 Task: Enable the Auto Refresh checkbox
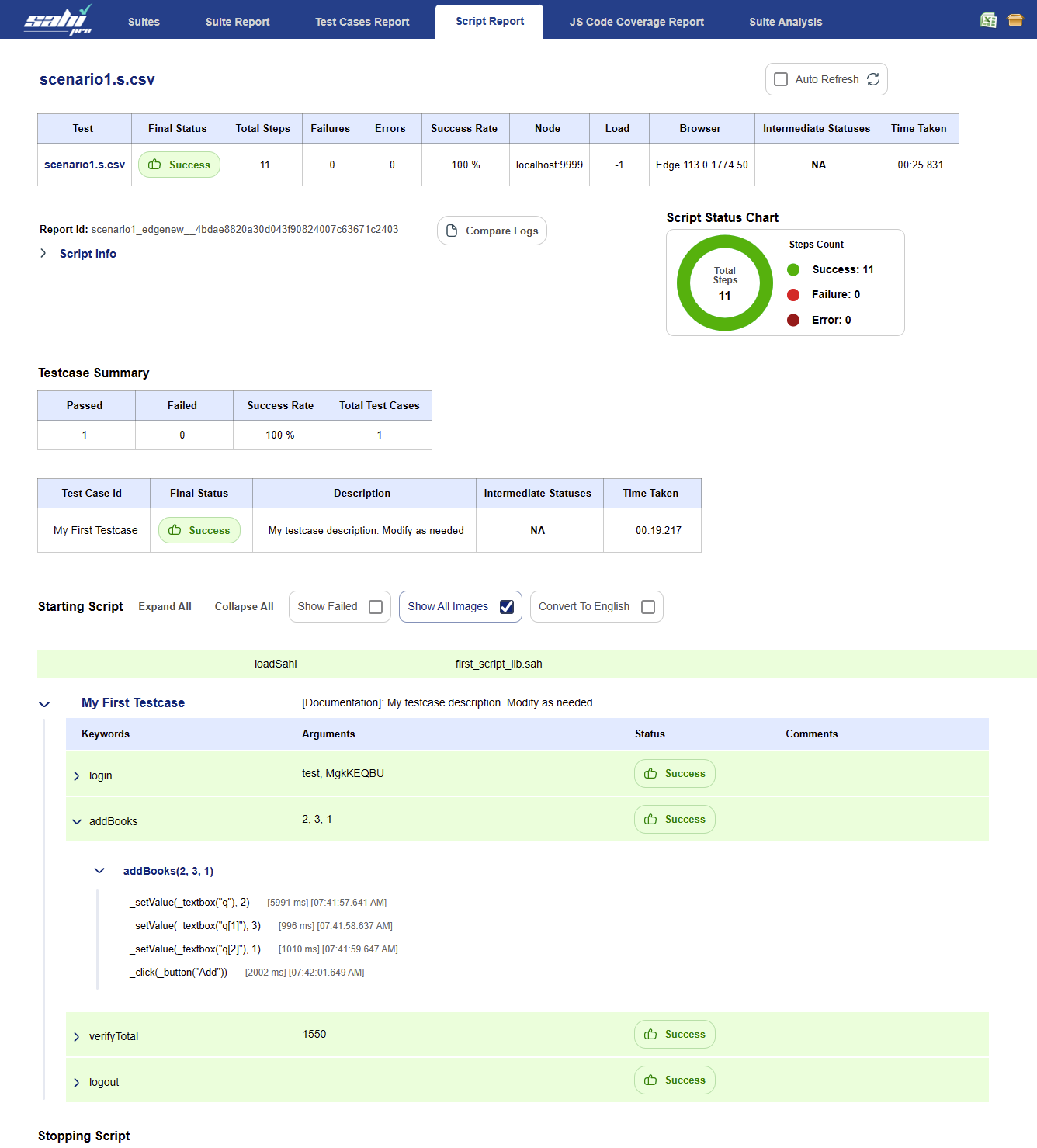781,79
